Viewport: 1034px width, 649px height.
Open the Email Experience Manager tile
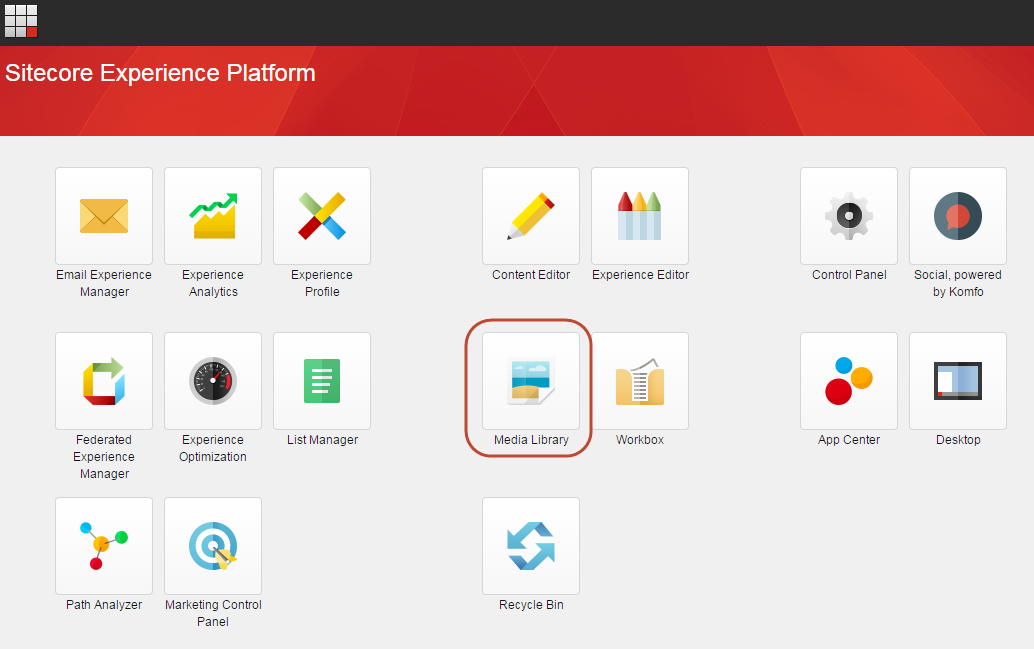click(x=104, y=216)
